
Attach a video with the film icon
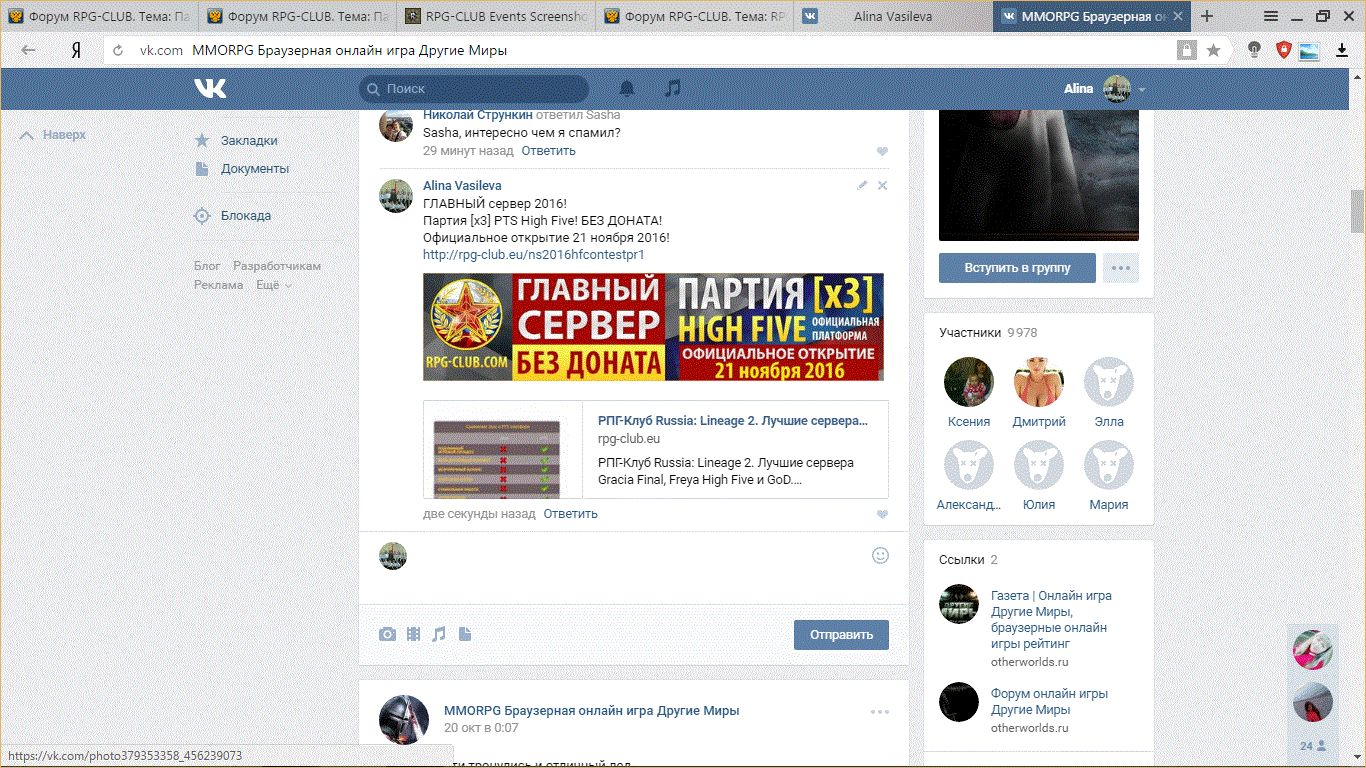(413, 634)
